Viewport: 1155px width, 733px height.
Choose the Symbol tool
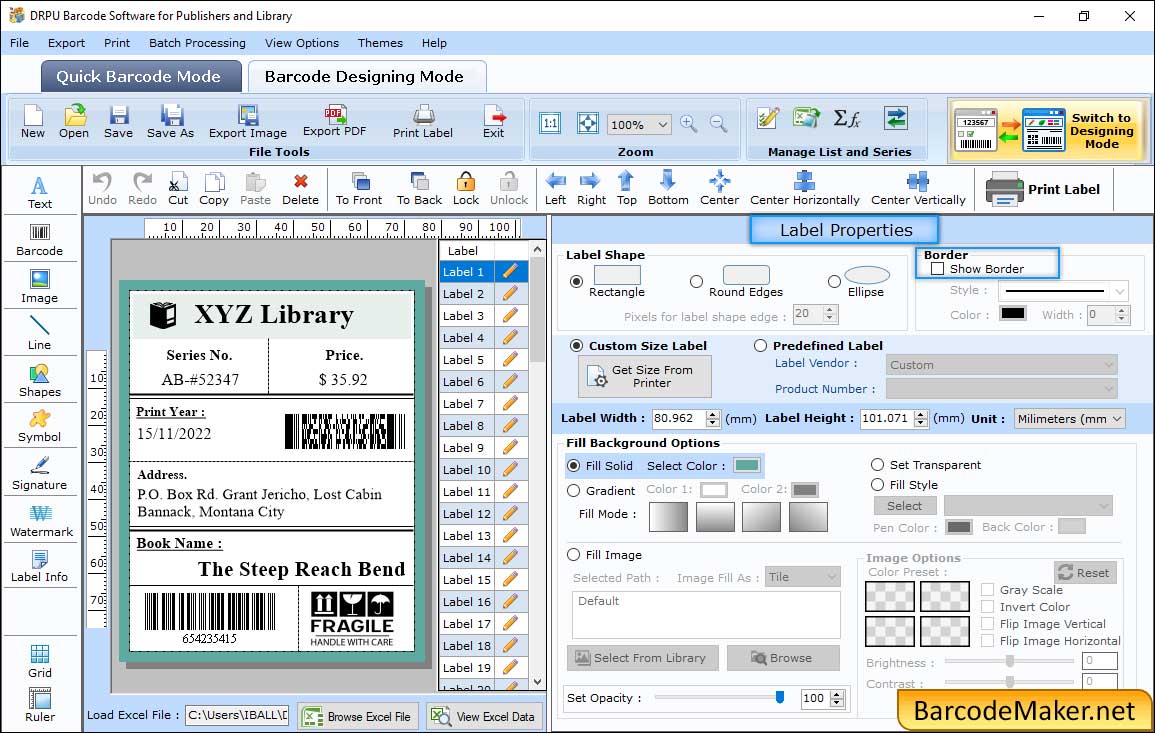(x=40, y=427)
